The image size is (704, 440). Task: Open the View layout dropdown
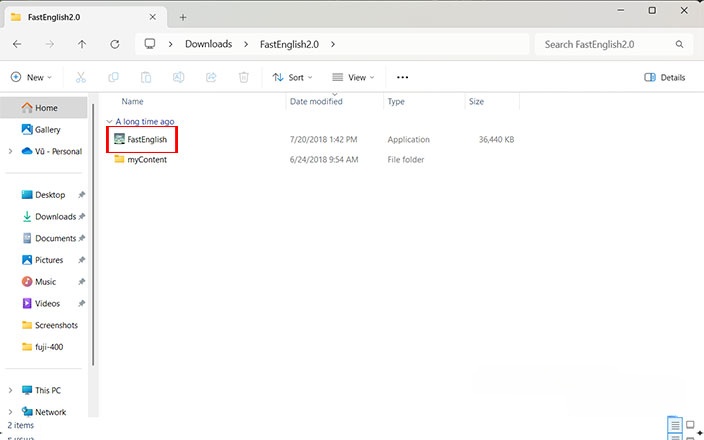353,77
